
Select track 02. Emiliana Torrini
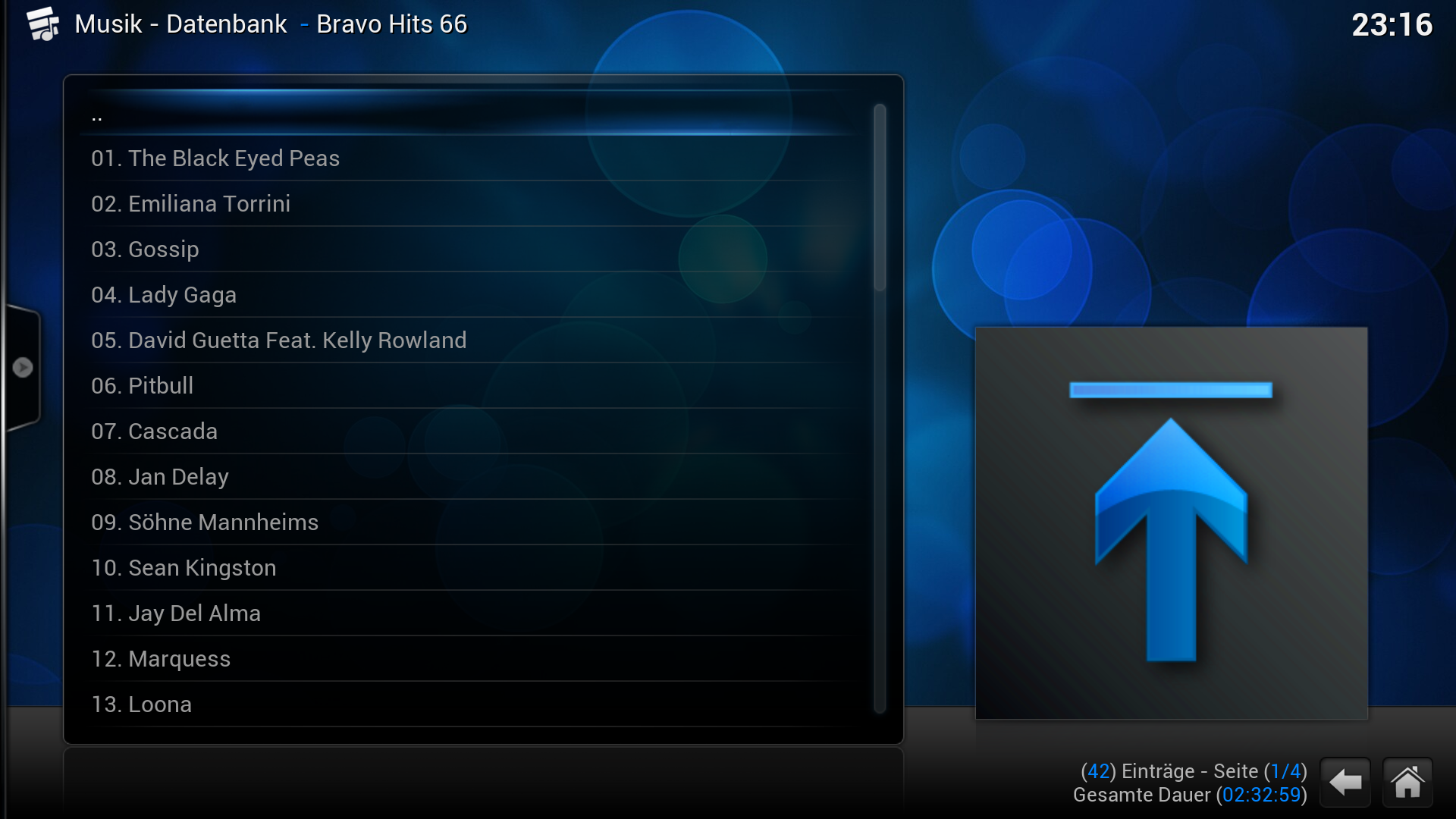point(470,204)
